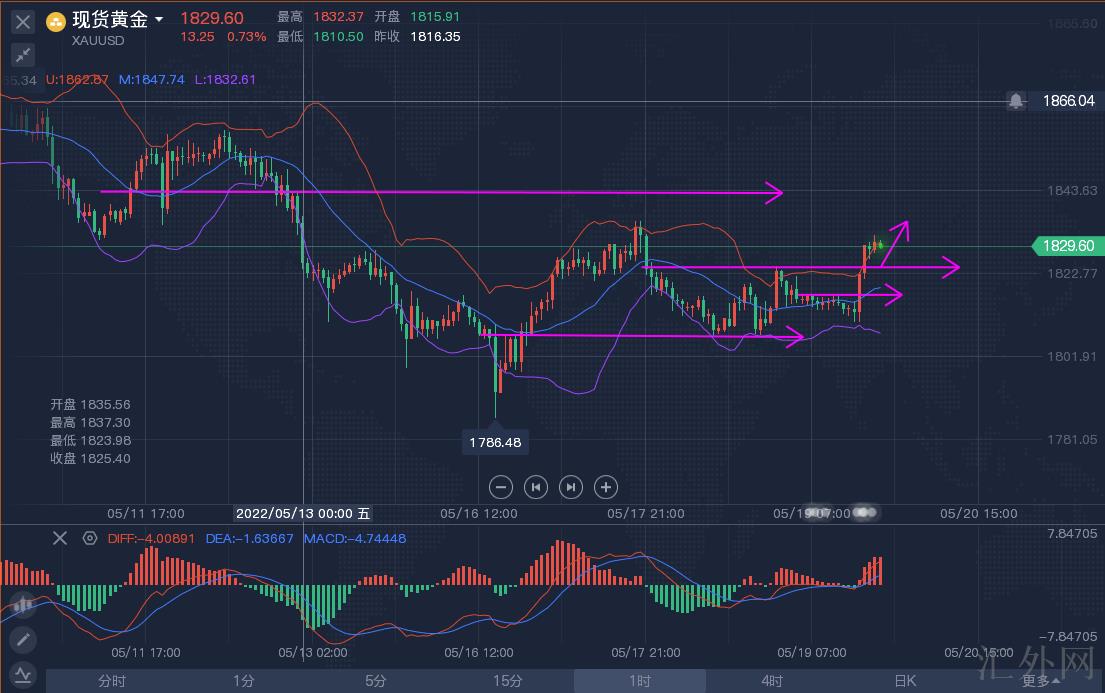
Task: Zoom out chart with minus button
Action: pyautogui.click(x=502, y=487)
